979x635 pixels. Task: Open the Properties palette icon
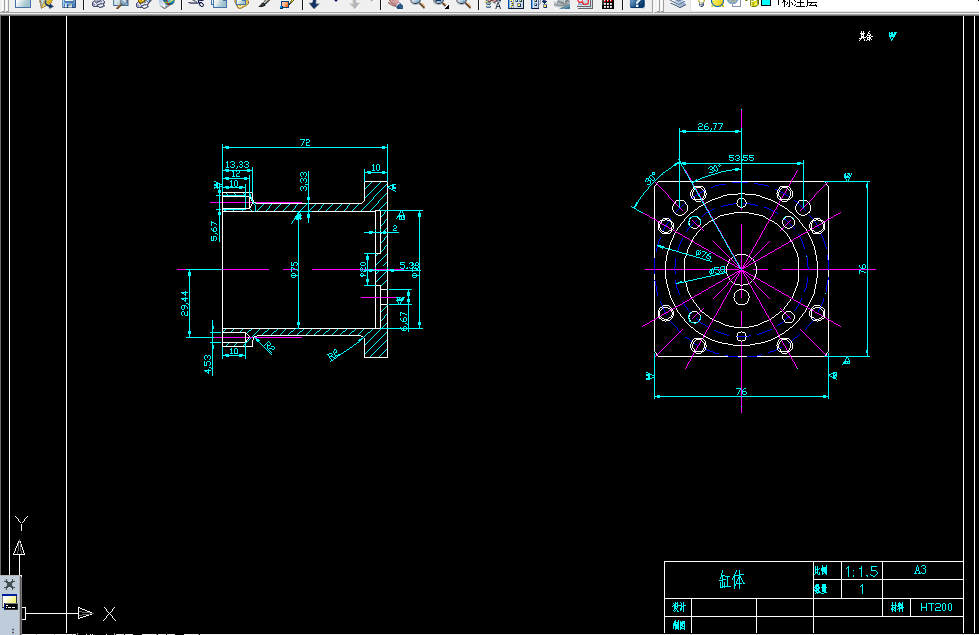tap(493, 3)
